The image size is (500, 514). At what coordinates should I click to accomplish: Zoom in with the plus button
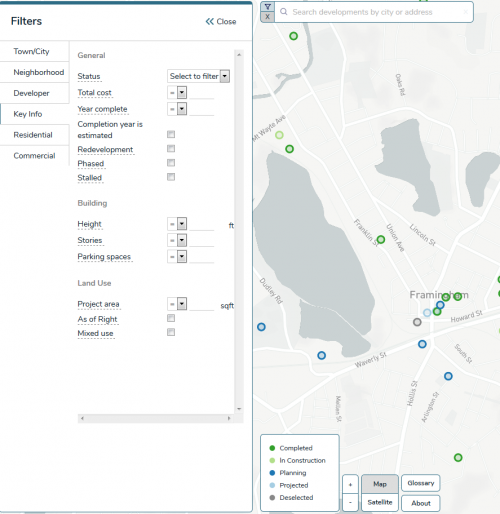pos(350,484)
